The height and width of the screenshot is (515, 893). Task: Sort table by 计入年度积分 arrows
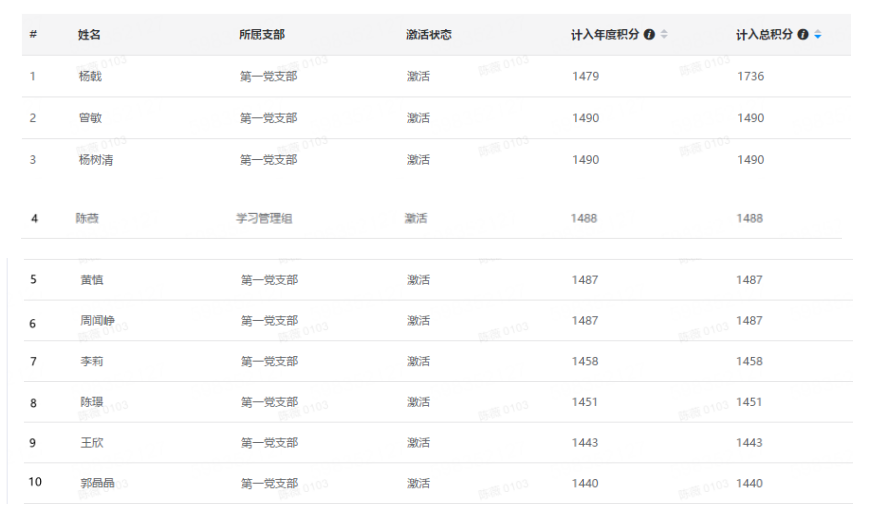pos(664,35)
